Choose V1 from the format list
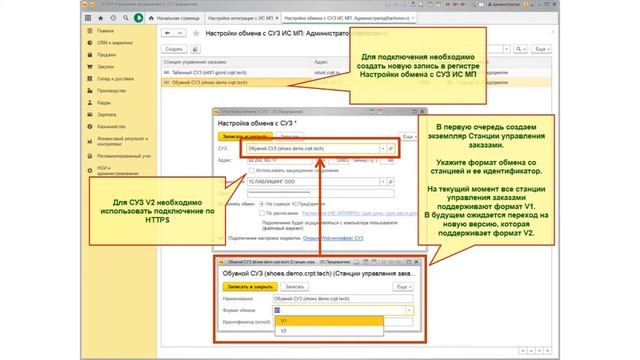The height and width of the screenshot is (360, 640). (329, 321)
